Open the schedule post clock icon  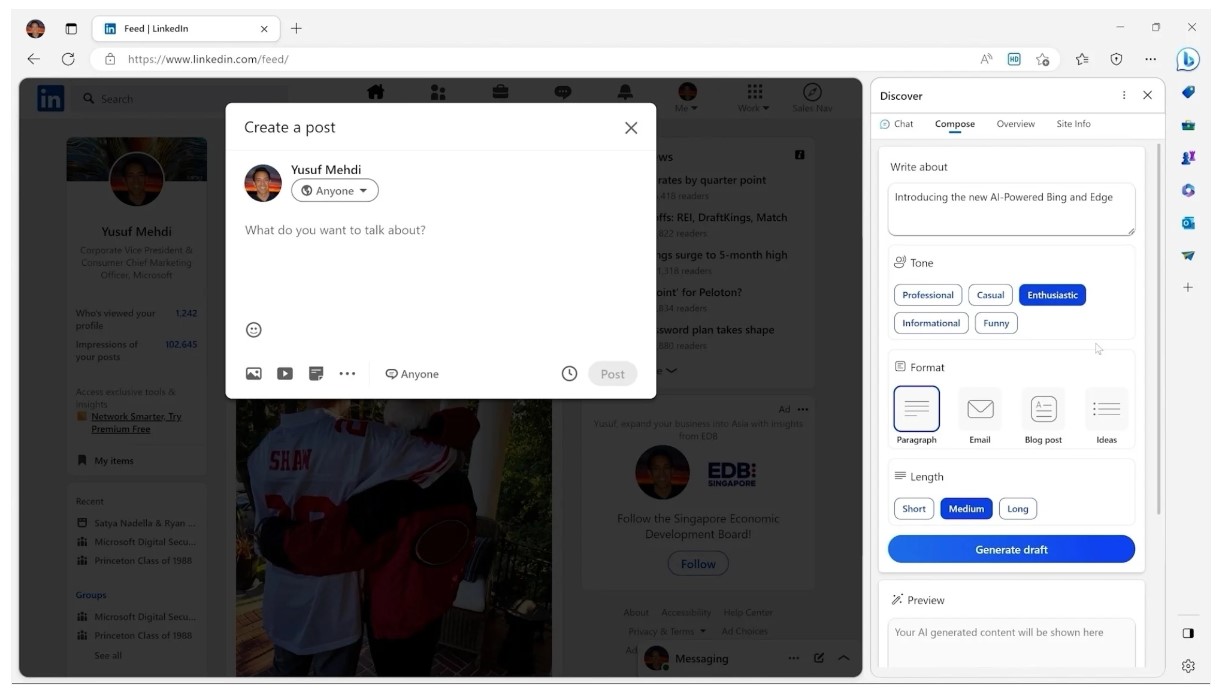[569, 373]
